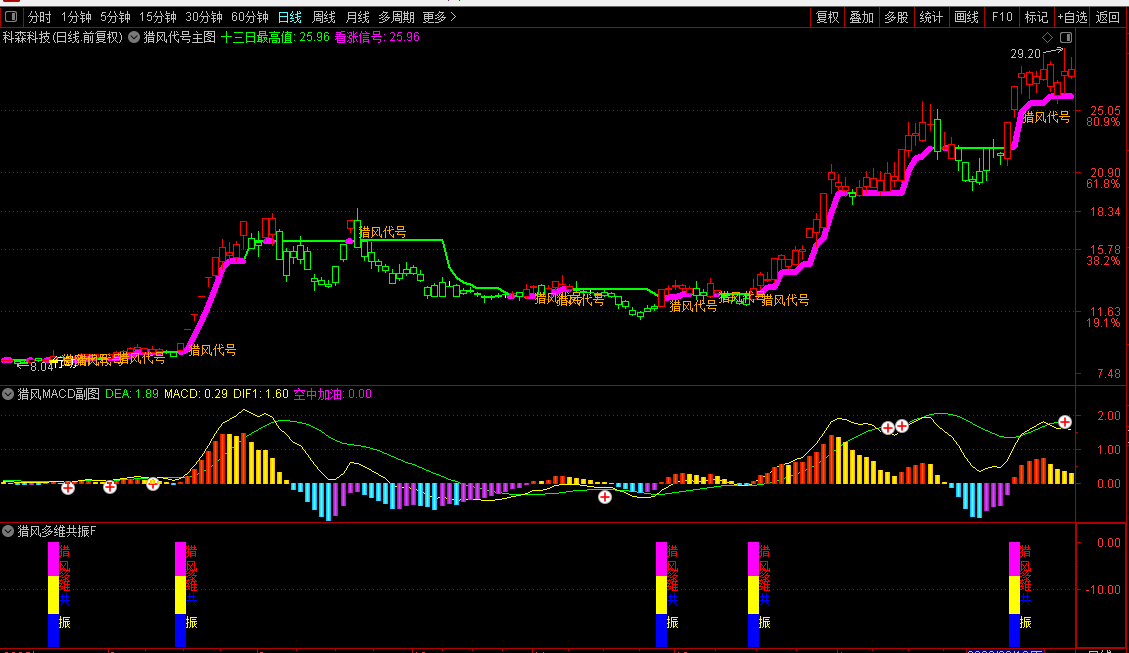Click the 统计 statistics button
Viewport: 1129px width, 653px height.
[x=931, y=17]
